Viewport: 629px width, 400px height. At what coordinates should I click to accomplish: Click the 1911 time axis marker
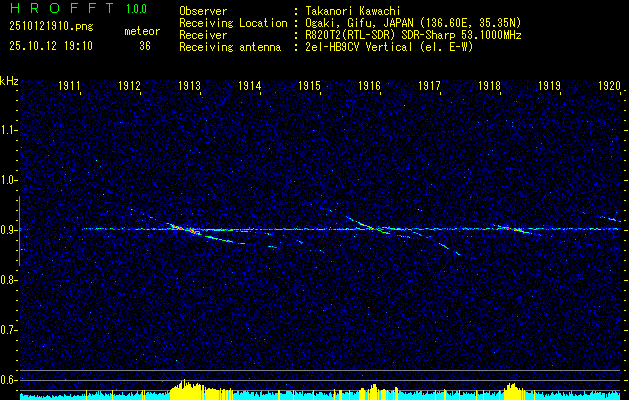69,85
